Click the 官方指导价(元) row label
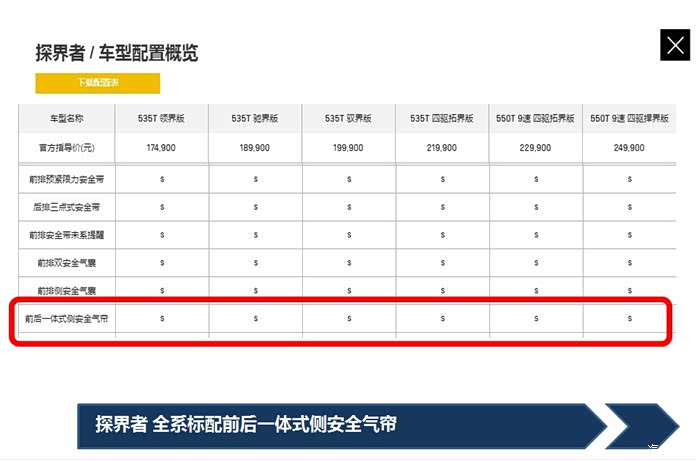The height and width of the screenshot is (461, 700). tap(67, 148)
